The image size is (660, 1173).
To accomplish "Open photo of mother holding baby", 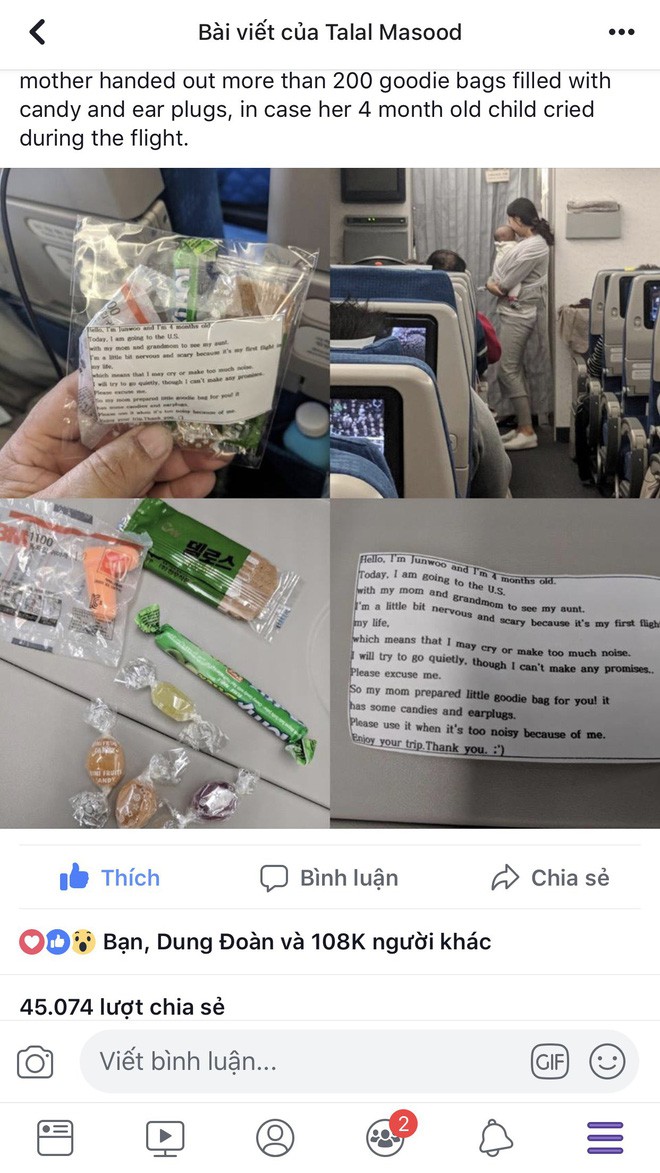I will pos(495,333).
